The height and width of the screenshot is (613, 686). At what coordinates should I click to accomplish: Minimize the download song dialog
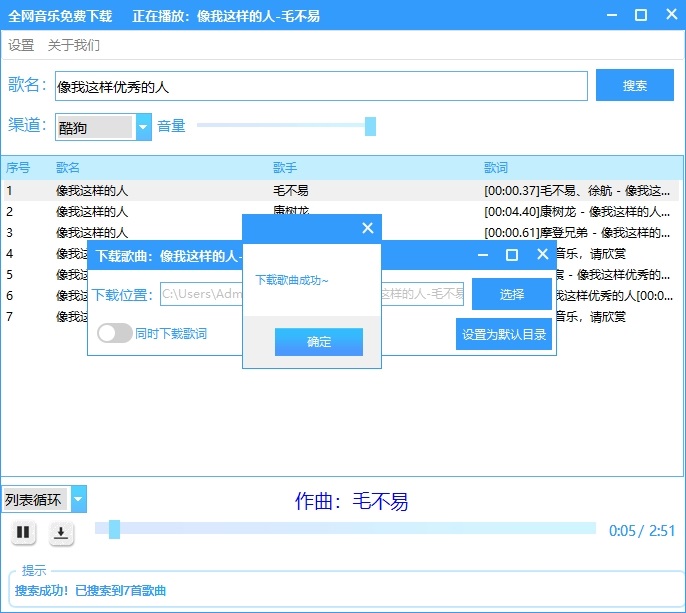[482, 255]
